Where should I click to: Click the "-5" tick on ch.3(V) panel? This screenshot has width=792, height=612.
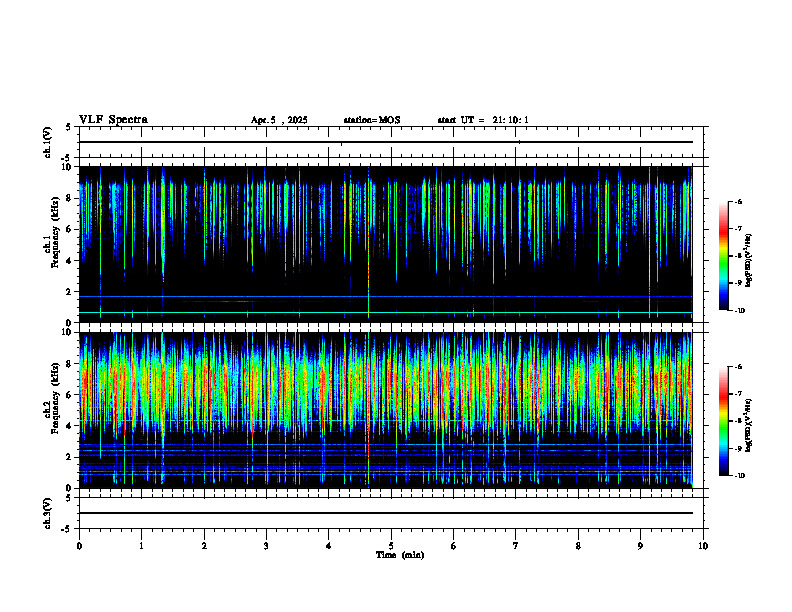tap(66, 529)
